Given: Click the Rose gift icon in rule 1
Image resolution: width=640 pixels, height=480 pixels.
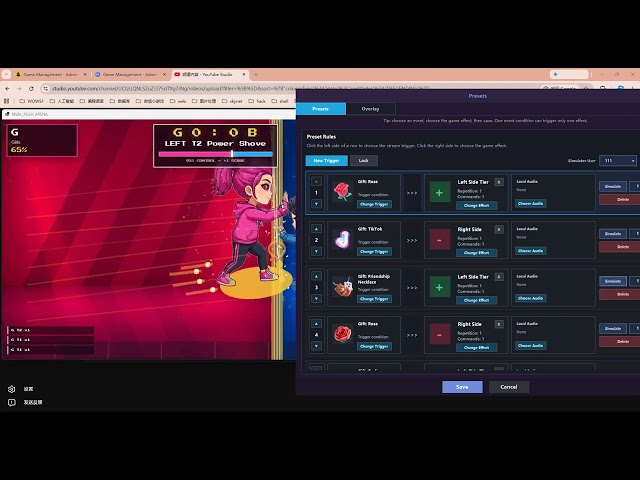Looking at the screenshot, I should [342, 192].
